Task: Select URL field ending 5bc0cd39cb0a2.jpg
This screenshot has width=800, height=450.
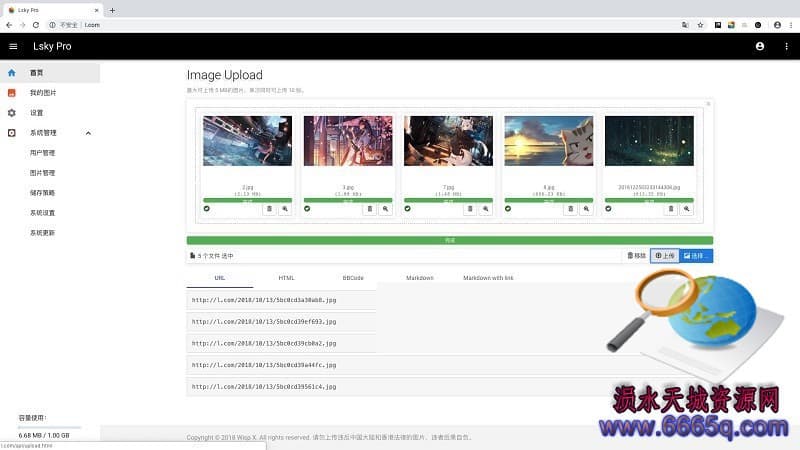Action: [x=281, y=343]
